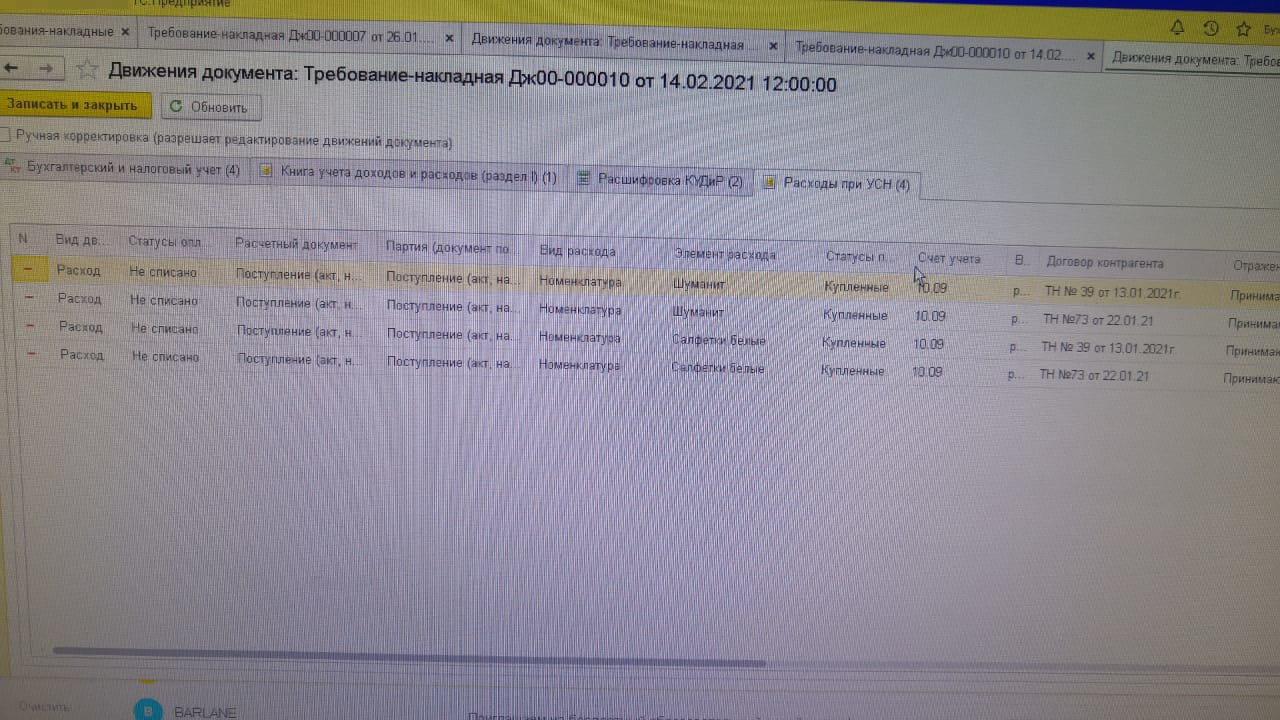Click ТН № 39 contract in Шуманит row
This screenshot has height=720, width=1280.
1115,292
